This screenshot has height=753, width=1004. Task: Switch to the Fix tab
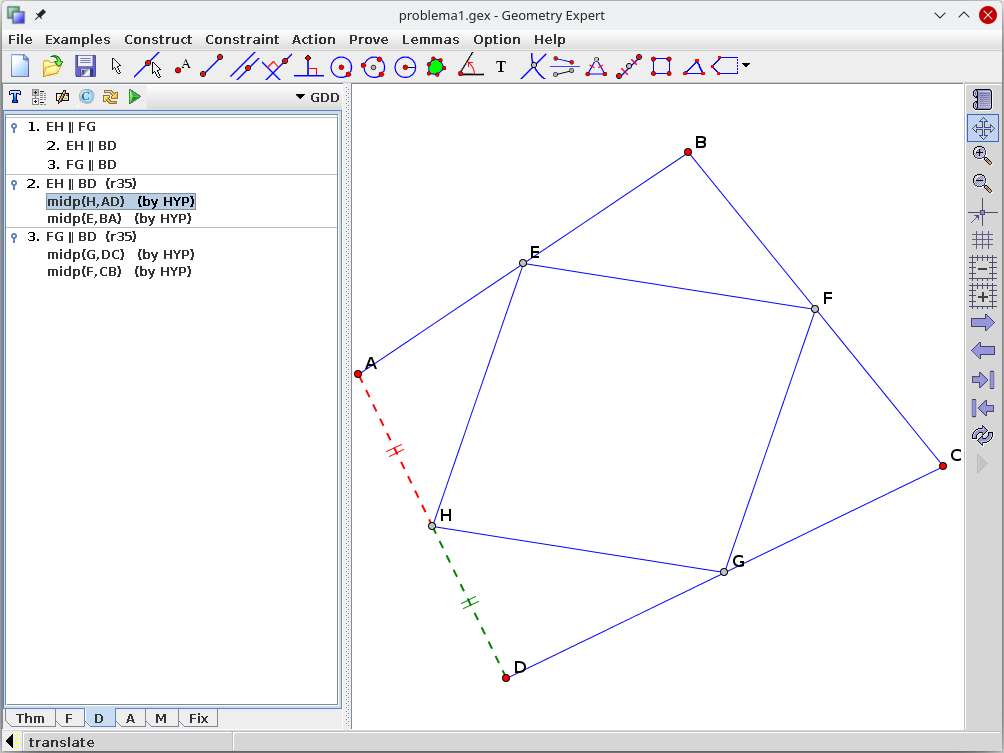pyautogui.click(x=198, y=718)
